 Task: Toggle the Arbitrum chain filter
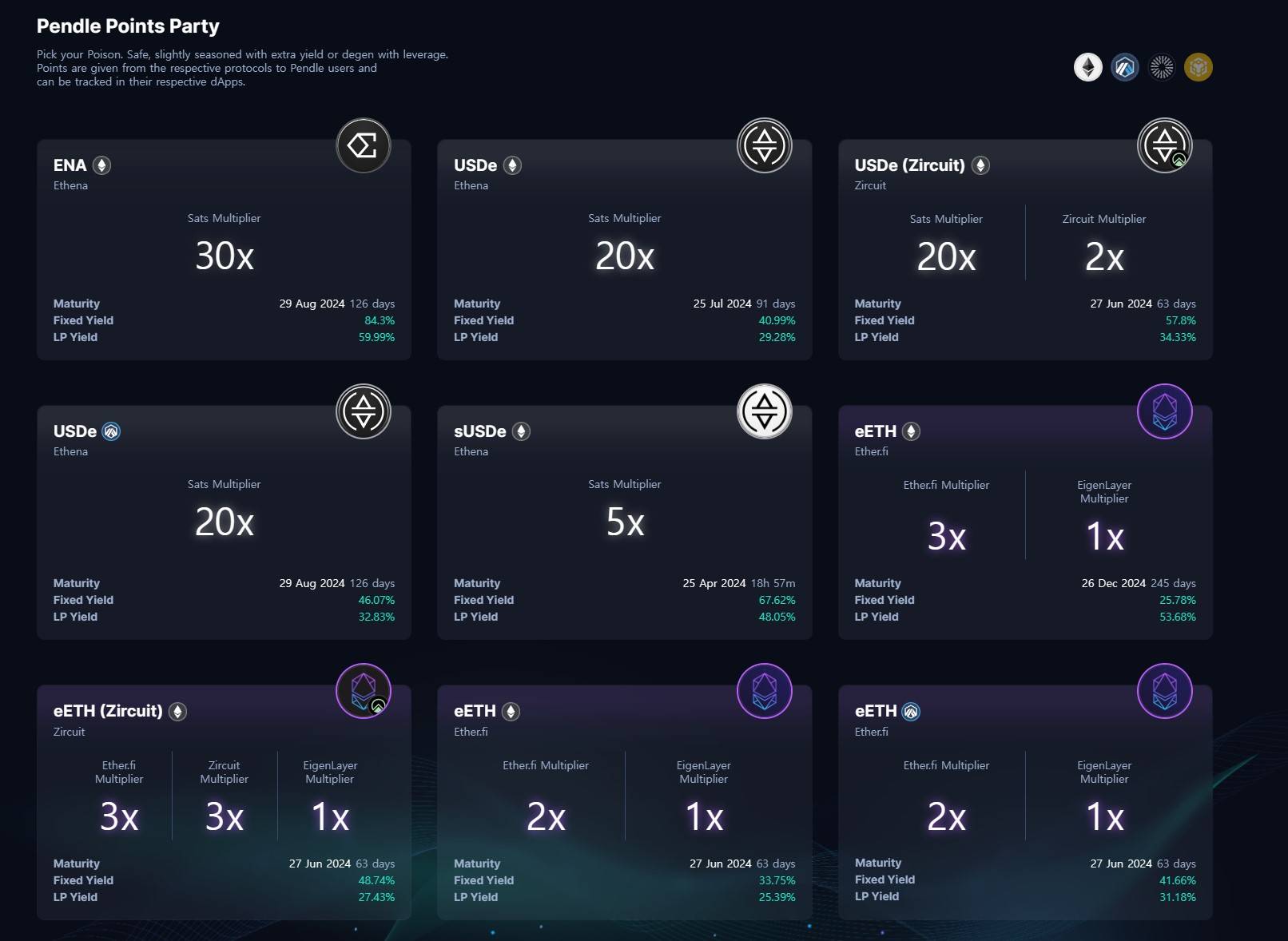(1124, 67)
